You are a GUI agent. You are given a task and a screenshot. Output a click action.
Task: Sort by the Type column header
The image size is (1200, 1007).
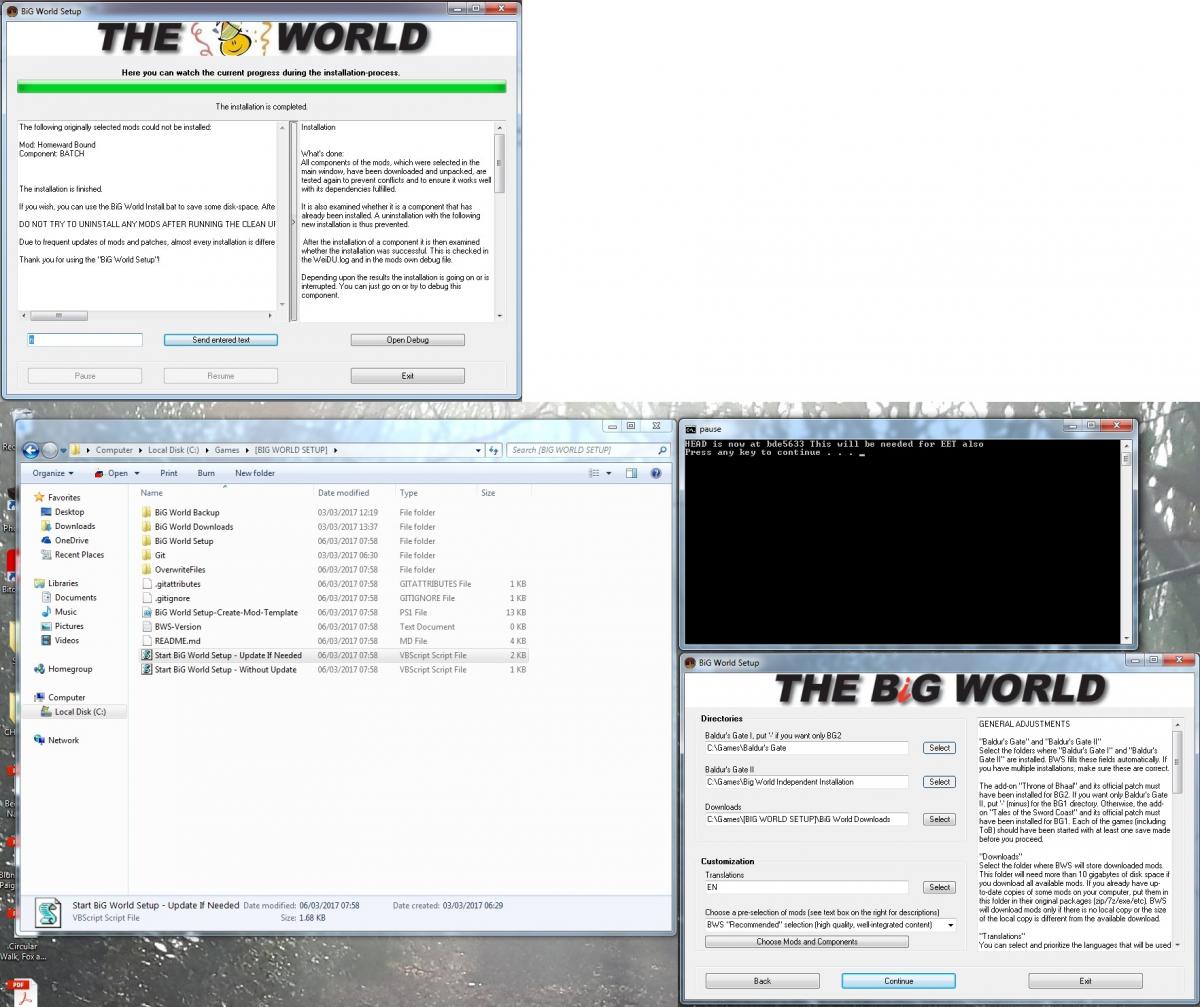pyautogui.click(x=436, y=493)
